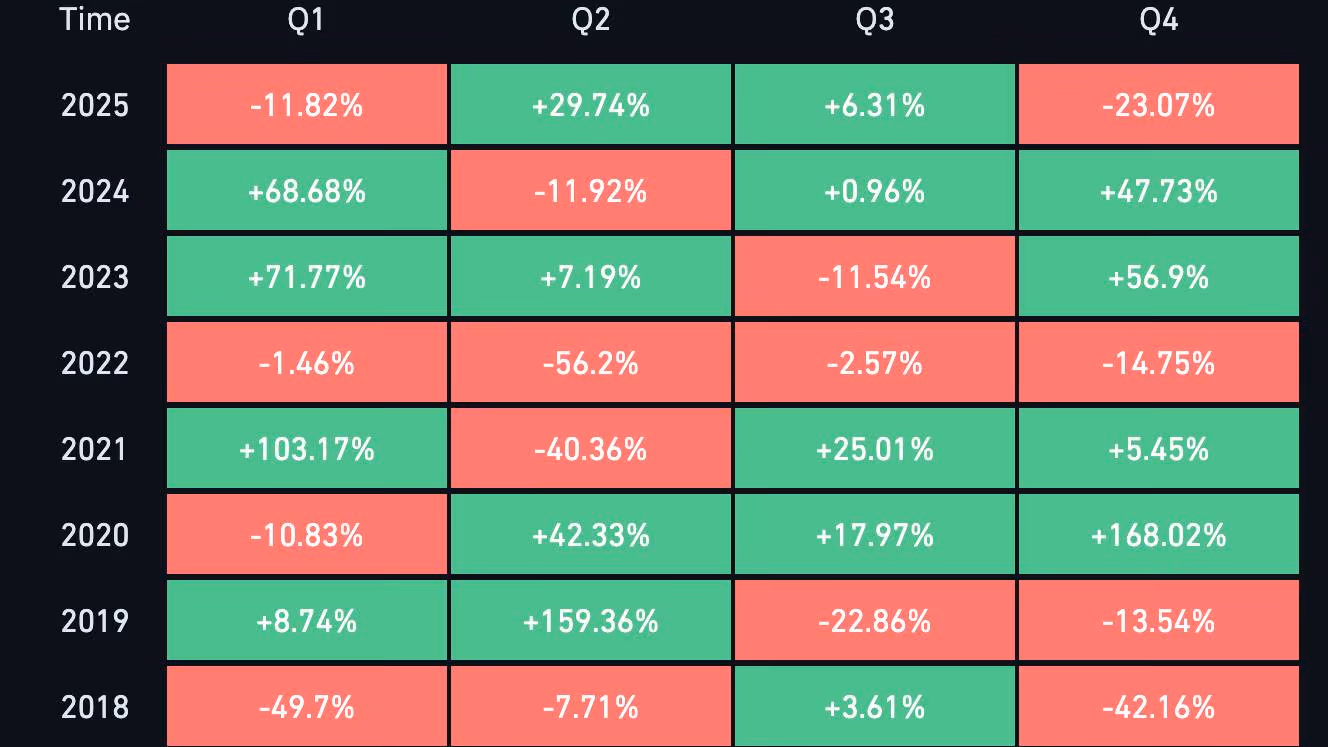Click the 2019 Q2 cell showing +159.36%

(590, 621)
